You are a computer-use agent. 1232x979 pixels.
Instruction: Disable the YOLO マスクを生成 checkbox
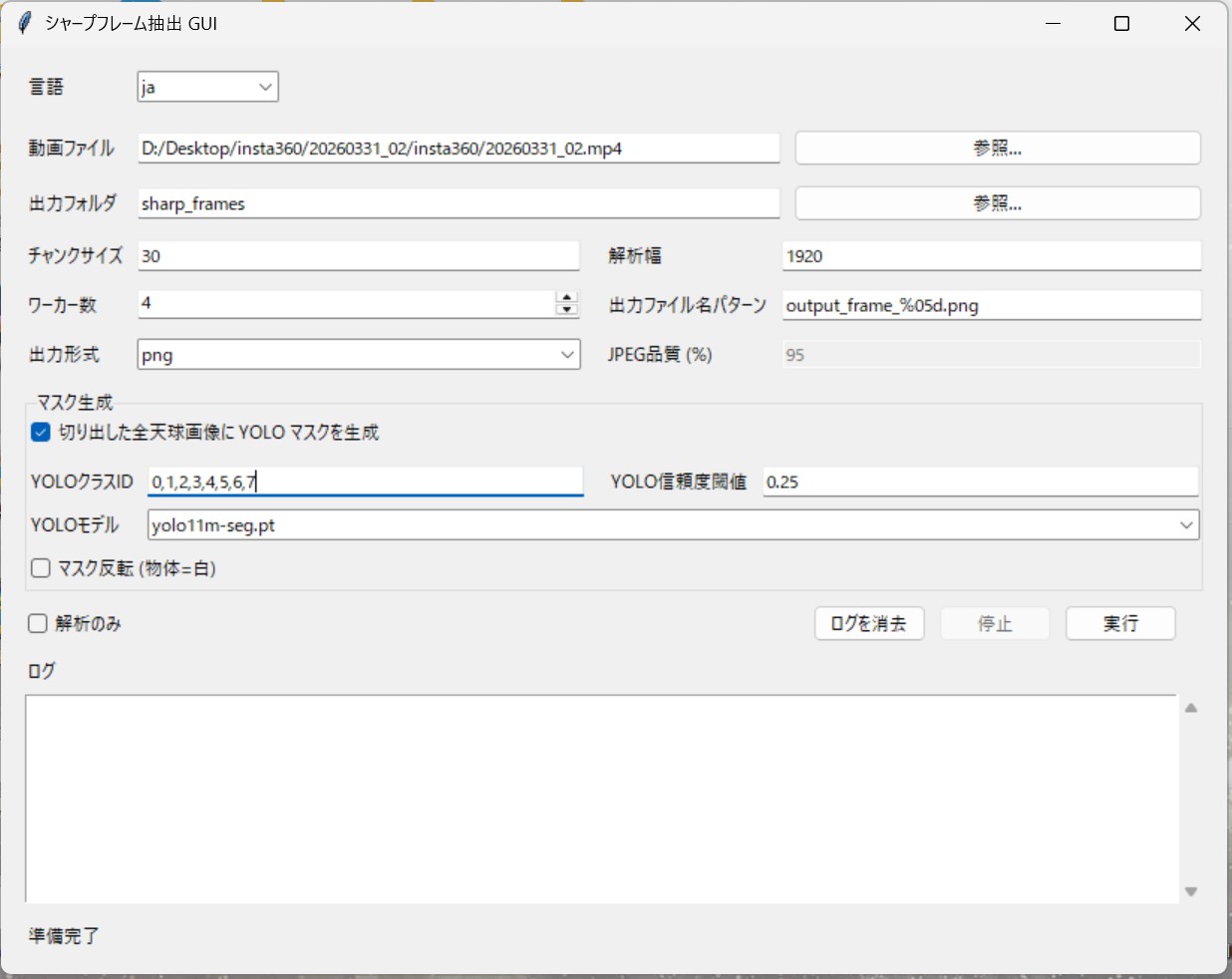(40, 433)
